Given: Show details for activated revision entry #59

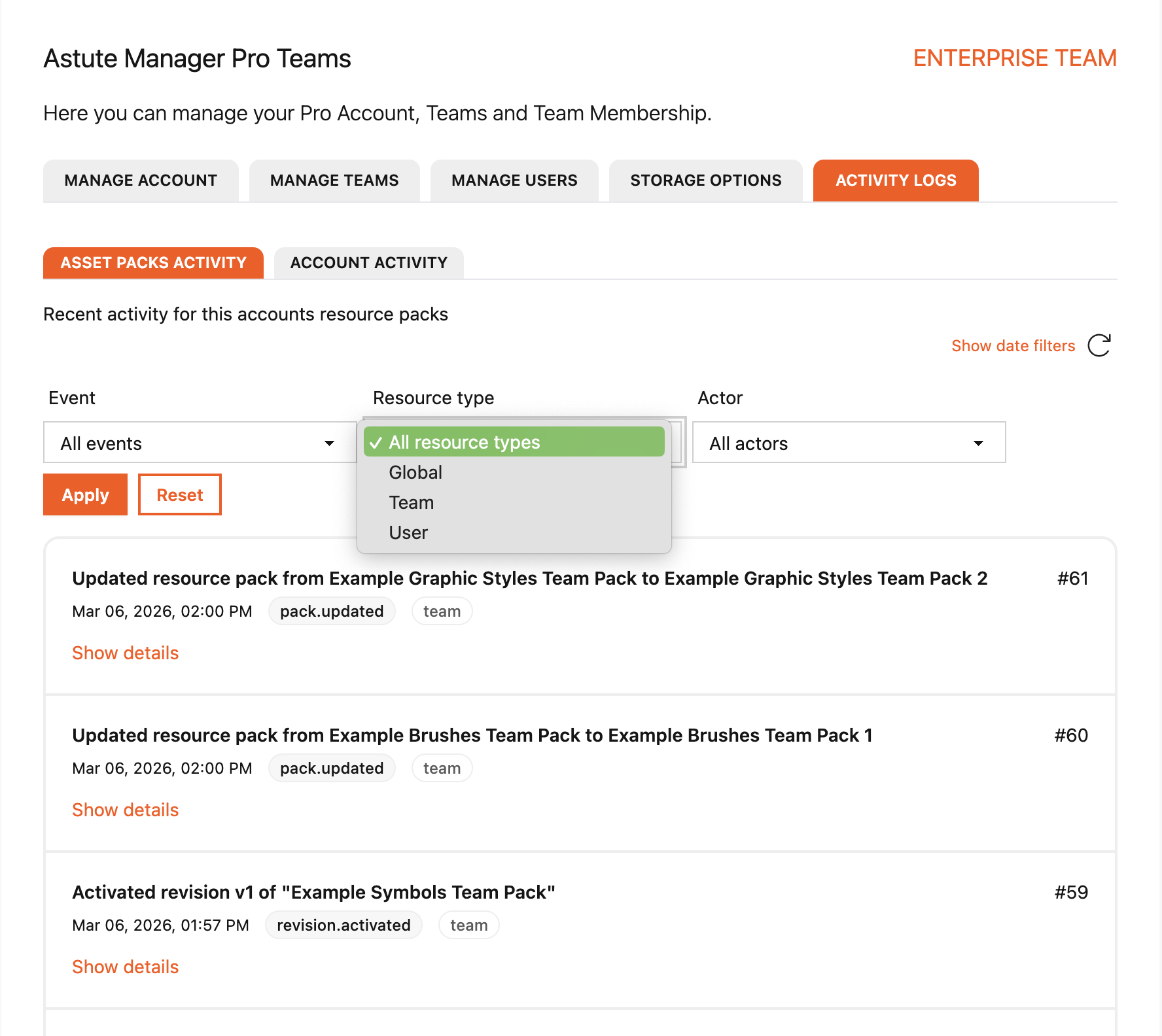Looking at the screenshot, I should (125, 967).
